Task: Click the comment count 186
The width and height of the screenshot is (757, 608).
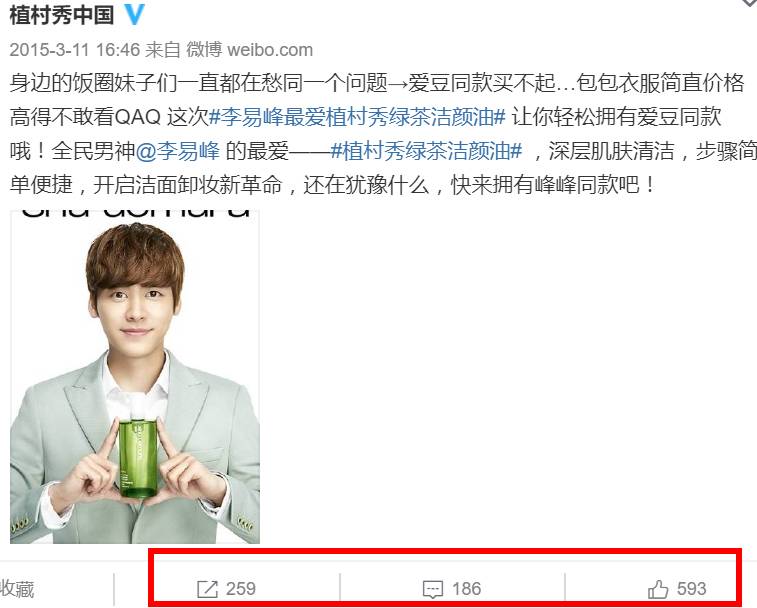Action: click(x=466, y=589)
